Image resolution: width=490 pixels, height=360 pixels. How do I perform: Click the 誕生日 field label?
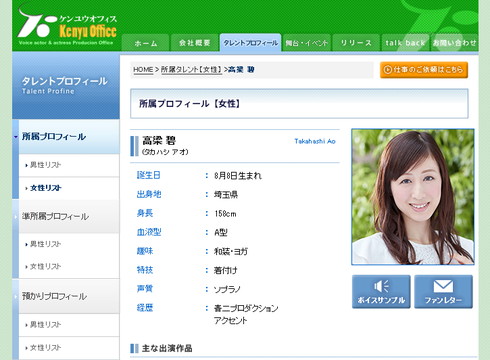coord(149,175)
